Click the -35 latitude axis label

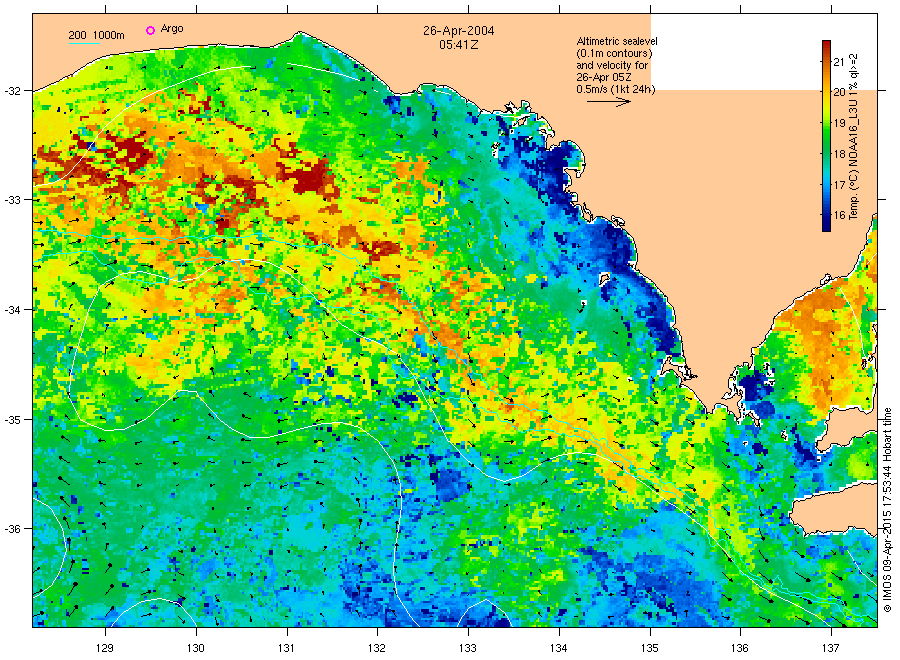(x=12, y=420)
